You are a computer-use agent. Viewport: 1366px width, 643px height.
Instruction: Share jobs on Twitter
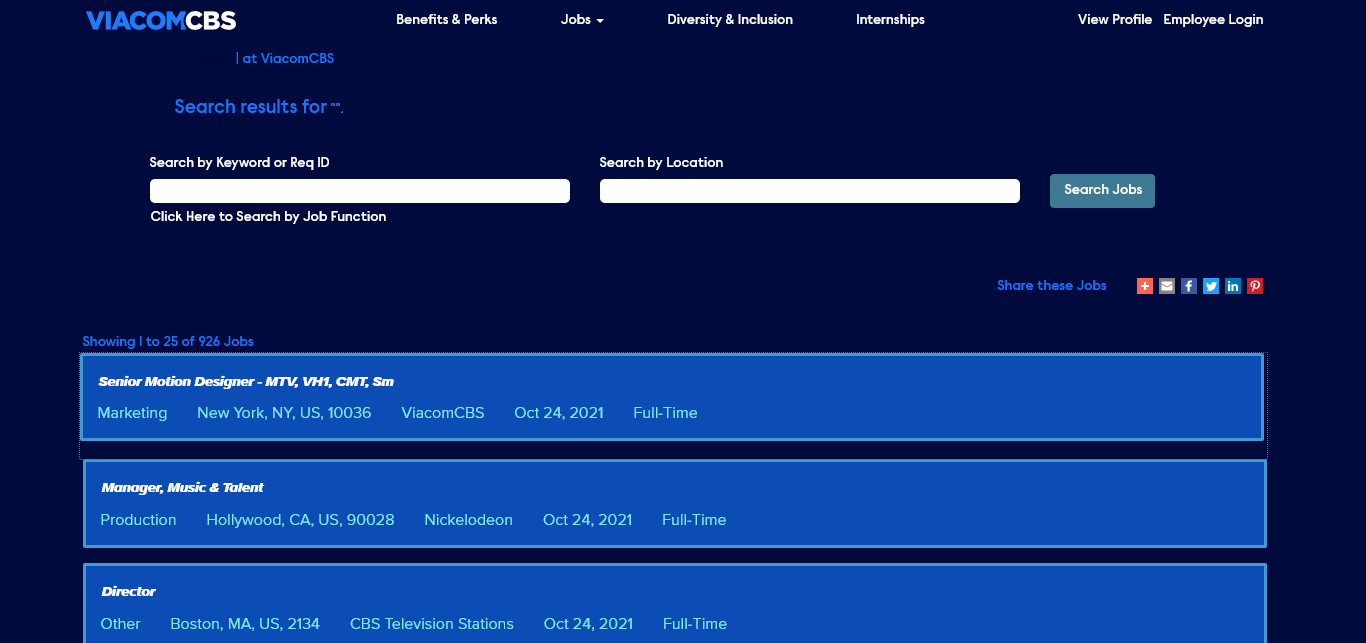tap(1211, 286)
